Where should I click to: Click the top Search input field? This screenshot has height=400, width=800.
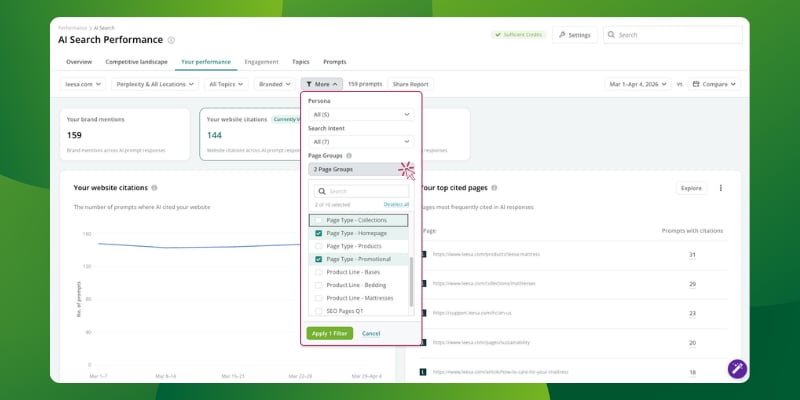click(673, 35)
